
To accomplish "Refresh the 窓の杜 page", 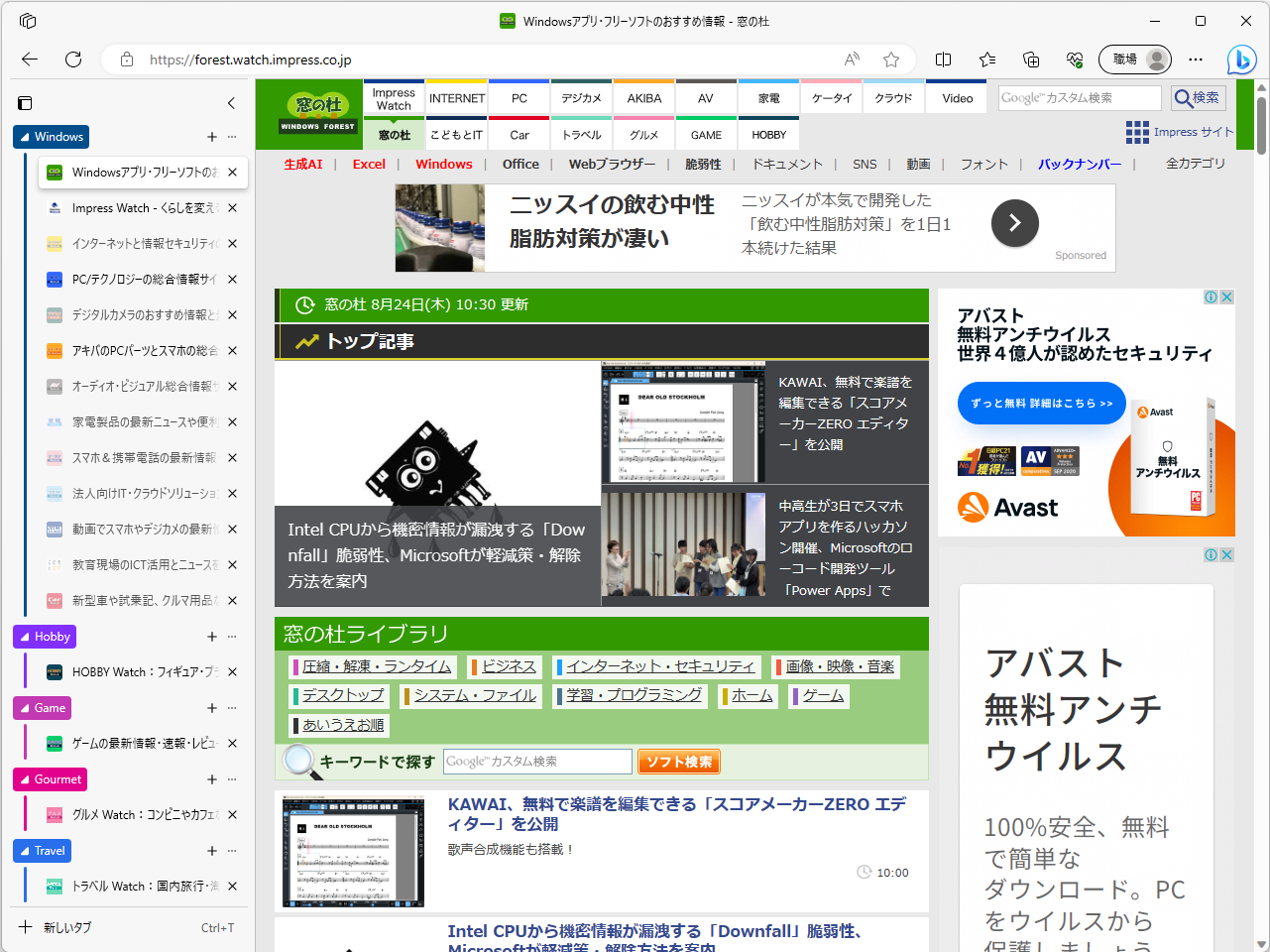I will point(72,59).
